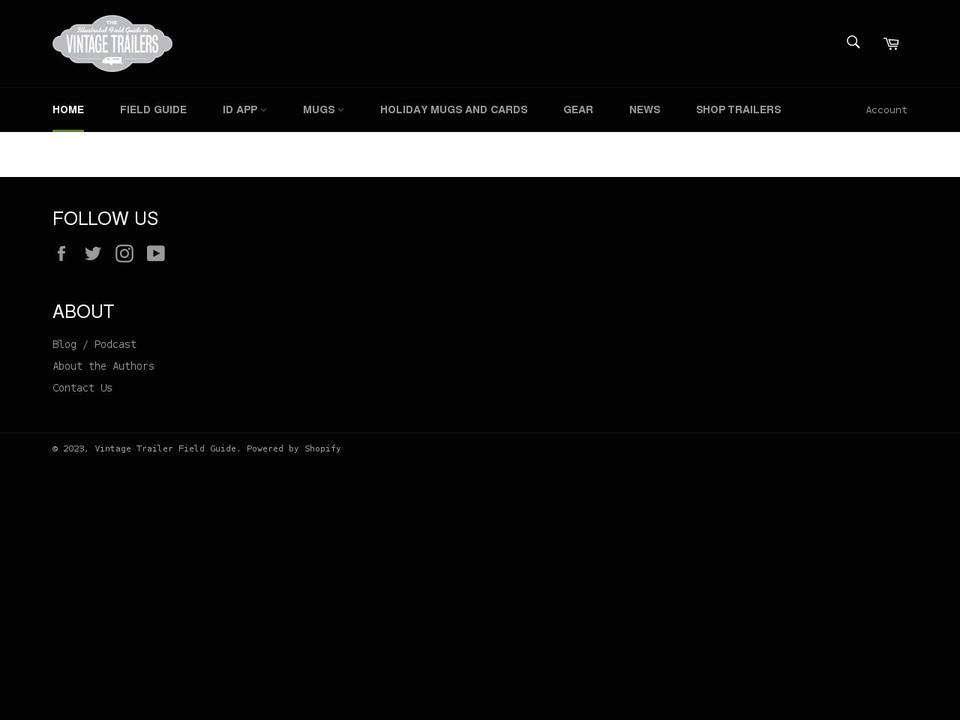The height and width of the screenshot is (720, 960).
Task: Open the Instagram social icon
Action: (124, 253)
